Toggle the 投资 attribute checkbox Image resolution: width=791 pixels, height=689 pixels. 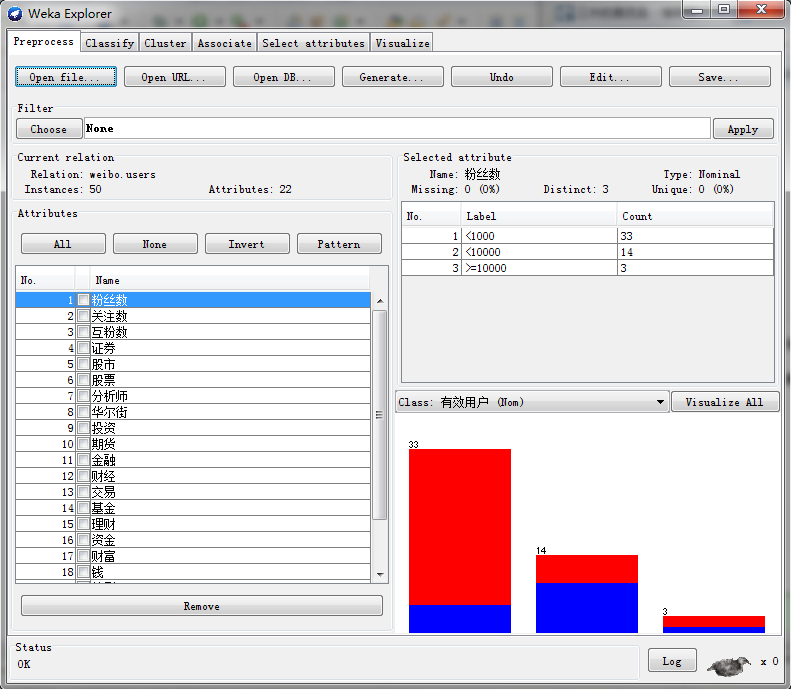point(83,428)
